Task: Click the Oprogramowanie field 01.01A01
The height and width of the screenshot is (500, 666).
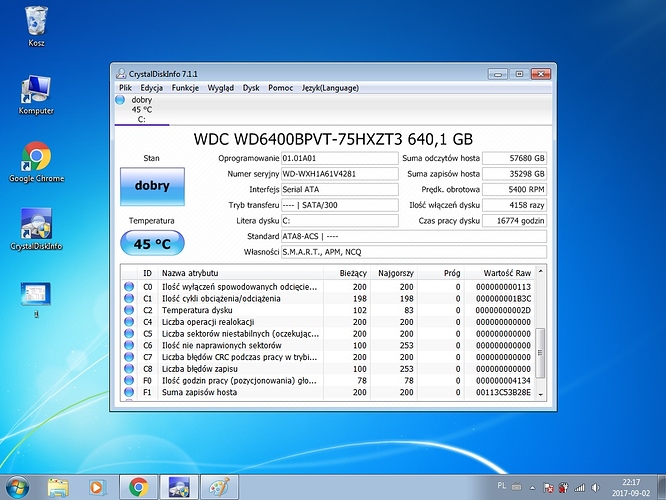Action: [339, 158]
